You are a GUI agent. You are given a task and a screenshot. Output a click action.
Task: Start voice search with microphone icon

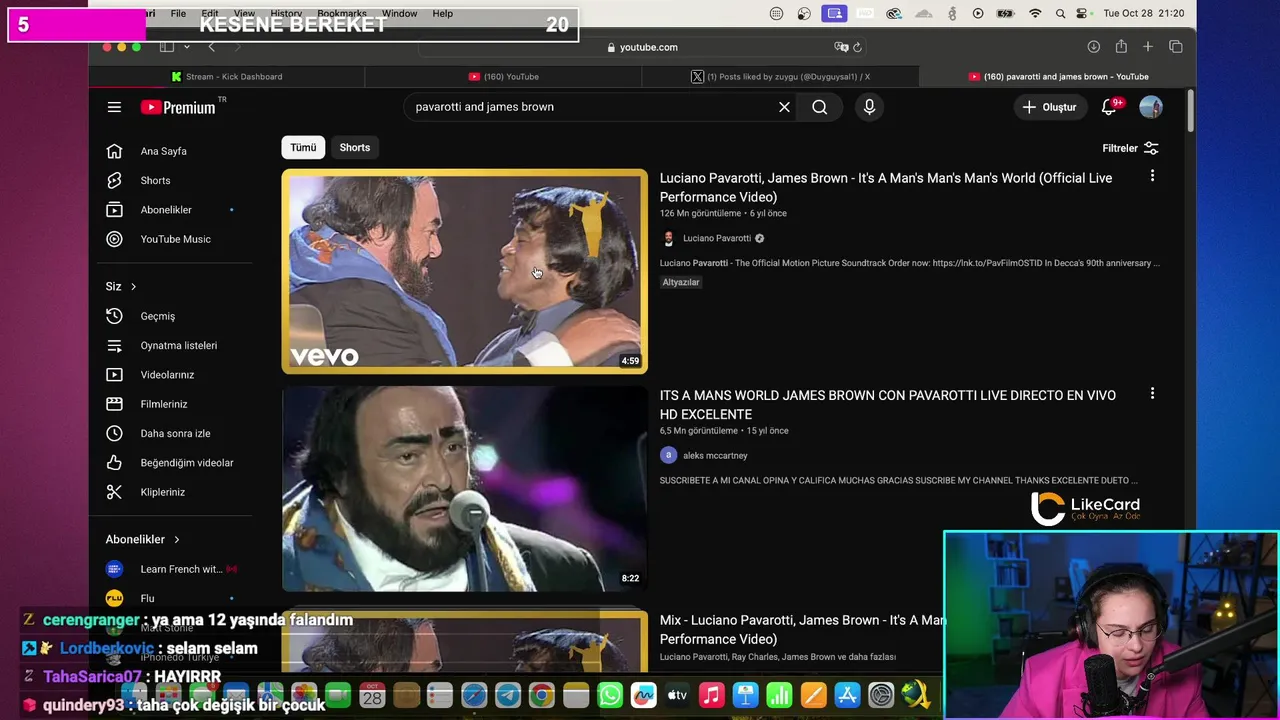tap(869, 107)
